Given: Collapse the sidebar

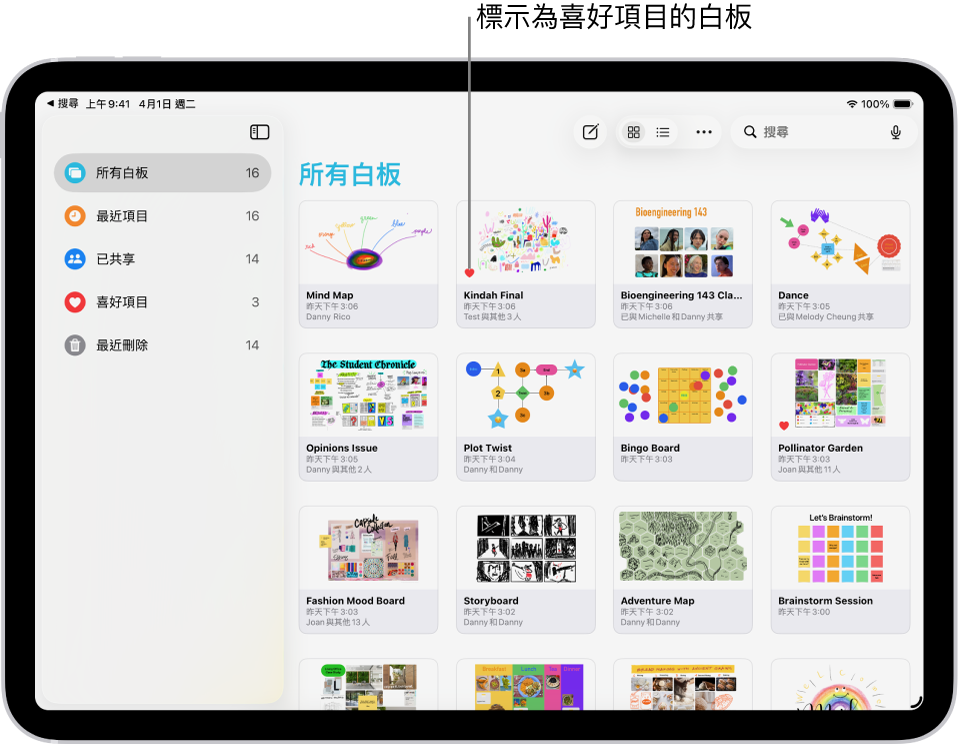Looking at the screenshot, I should point(259,131).
